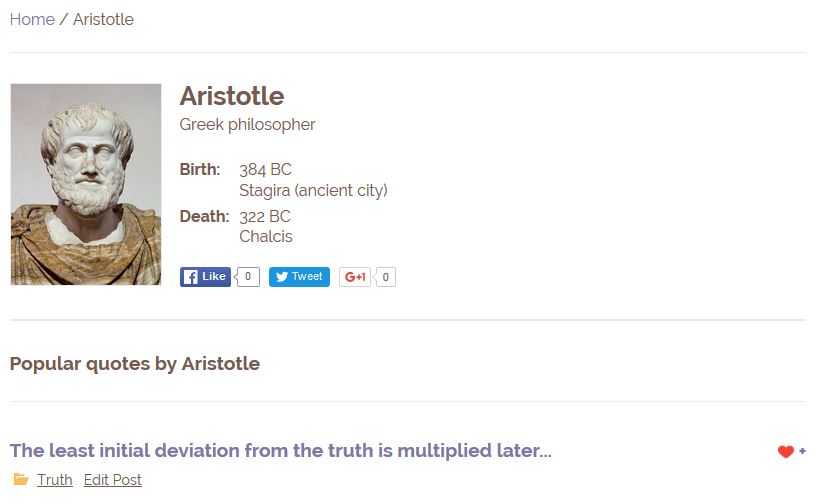Viewport: 832px width, 504px height.
Task: Click the Facebook Like button
Action: coord(205,277)
